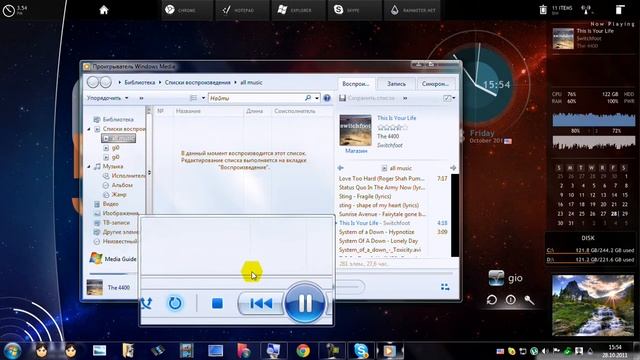The width and height of the screenshot is (640, 360).
Task: Click the Название column header
Action: point(188,111)
